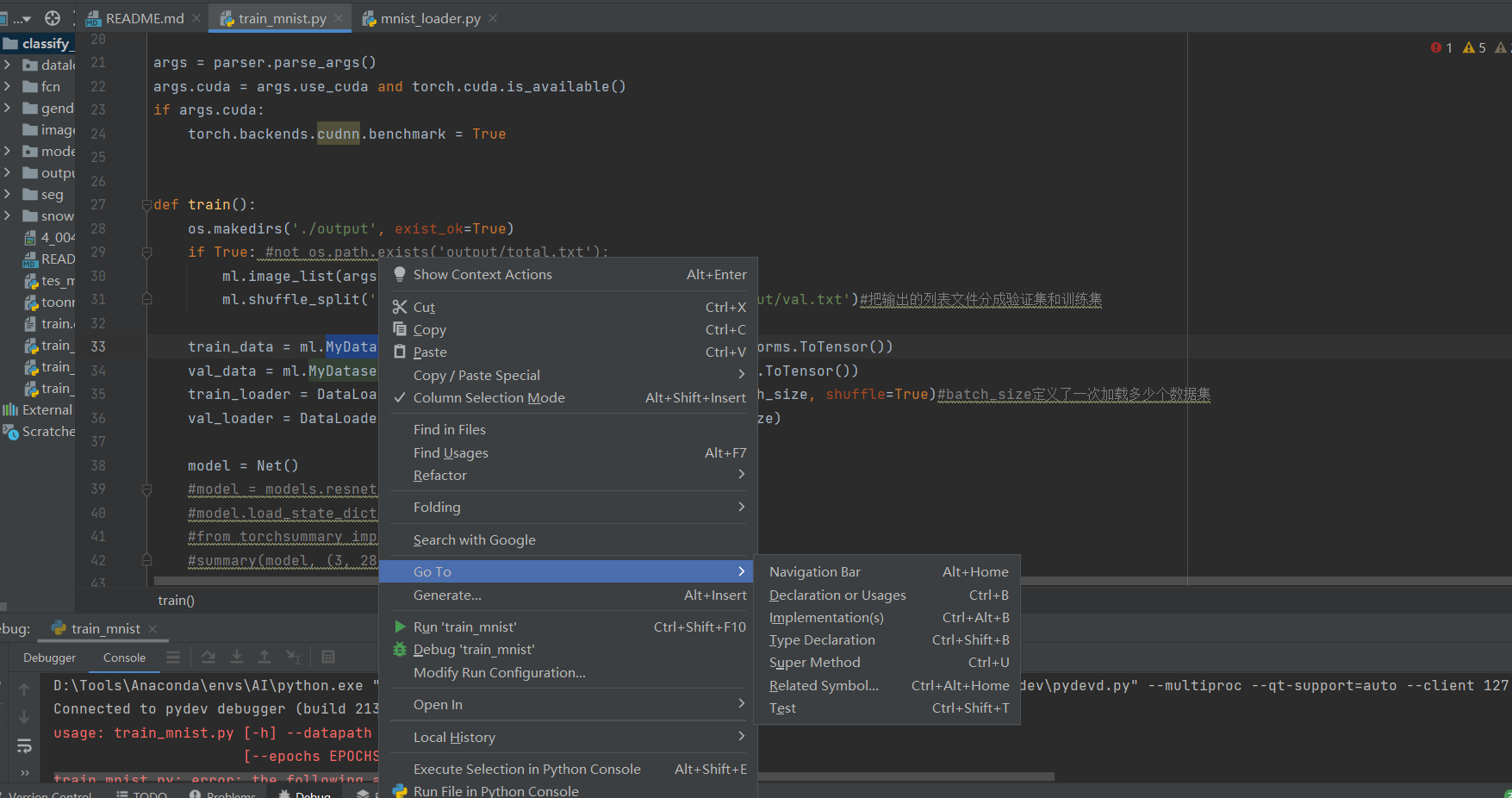Close the train_mnist.py editor tab

click(x=339, y=18)
